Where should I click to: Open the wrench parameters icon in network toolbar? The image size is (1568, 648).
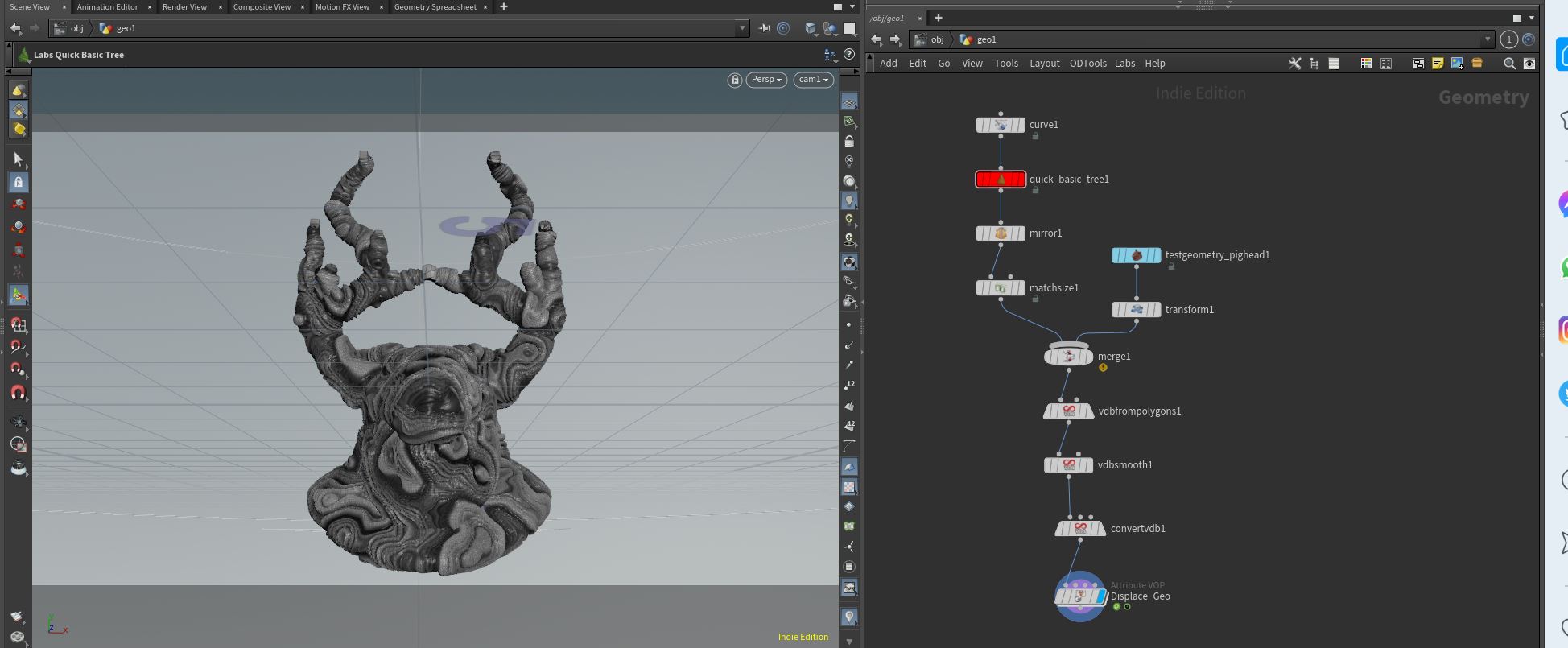[x=1294, y=64]
